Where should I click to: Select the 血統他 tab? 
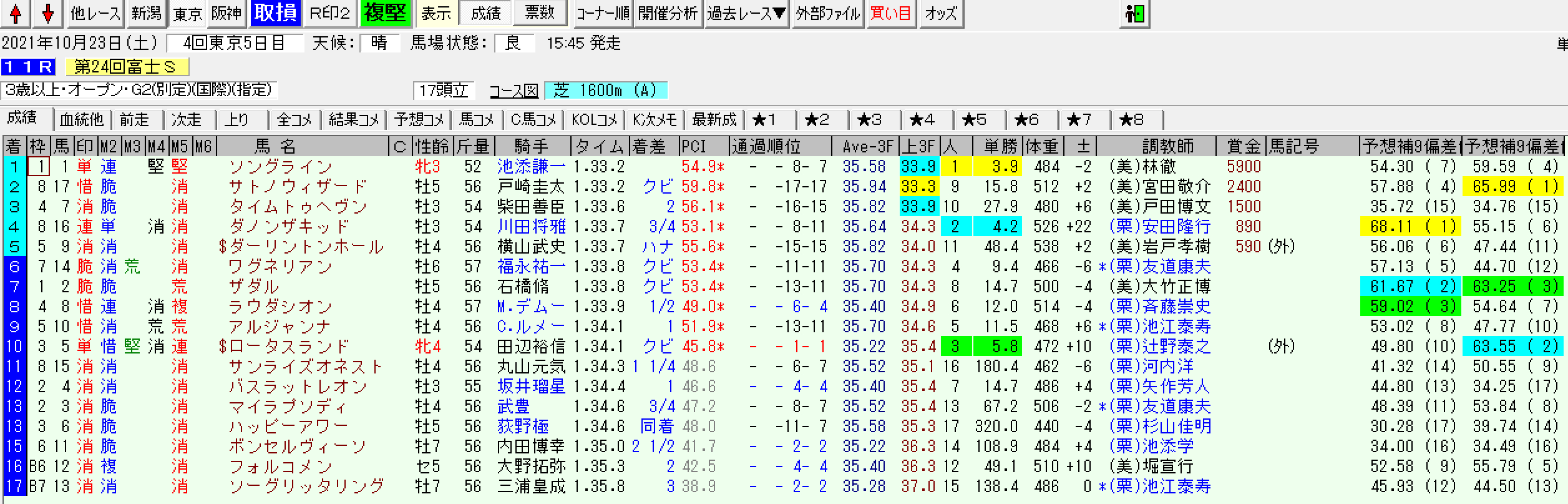click(82, 119)
